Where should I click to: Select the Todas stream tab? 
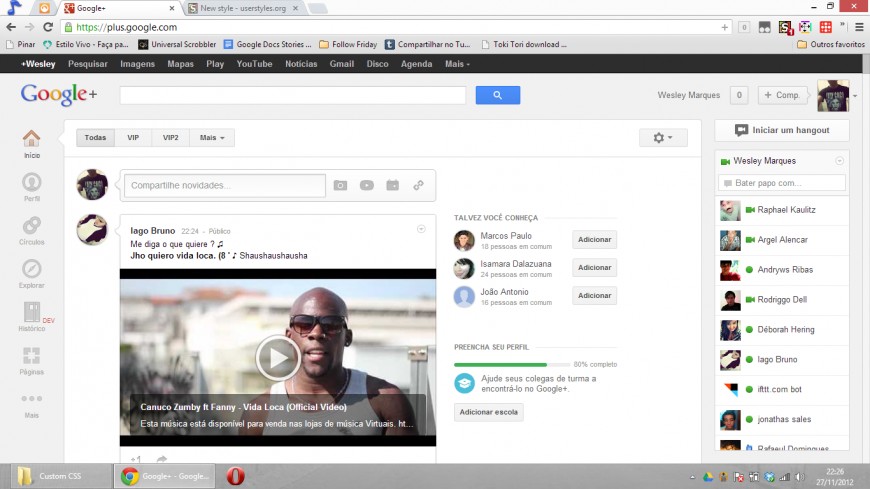click(95, 138)
